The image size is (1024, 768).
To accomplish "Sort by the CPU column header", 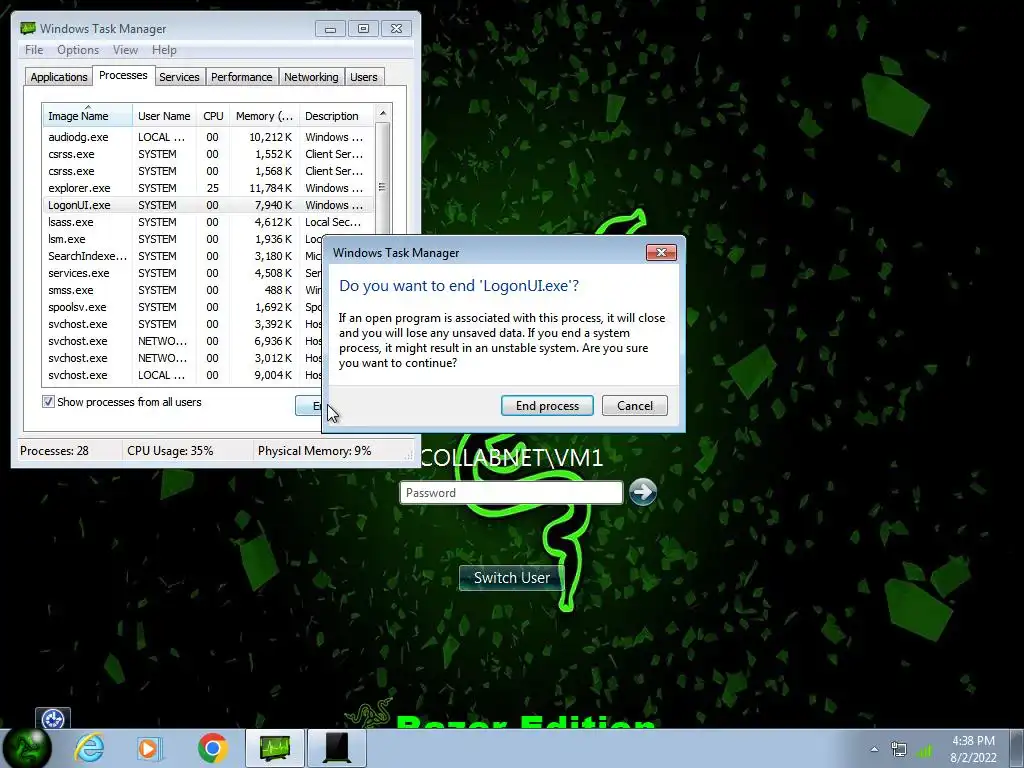I will pos(213,116).
